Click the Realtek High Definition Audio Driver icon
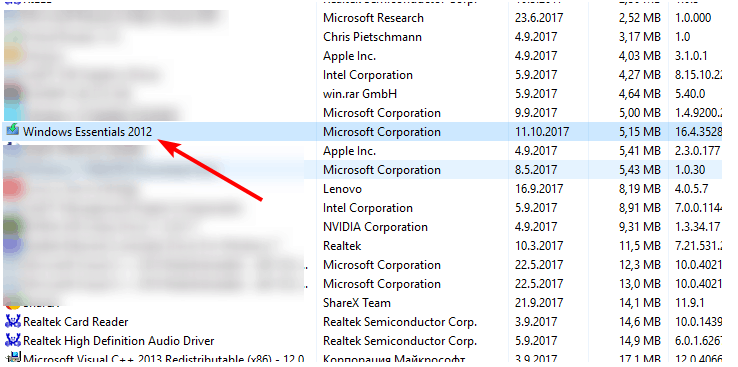The height and width of the screenshot is (367, 738). pyautogui.click(x=13, y=341)
